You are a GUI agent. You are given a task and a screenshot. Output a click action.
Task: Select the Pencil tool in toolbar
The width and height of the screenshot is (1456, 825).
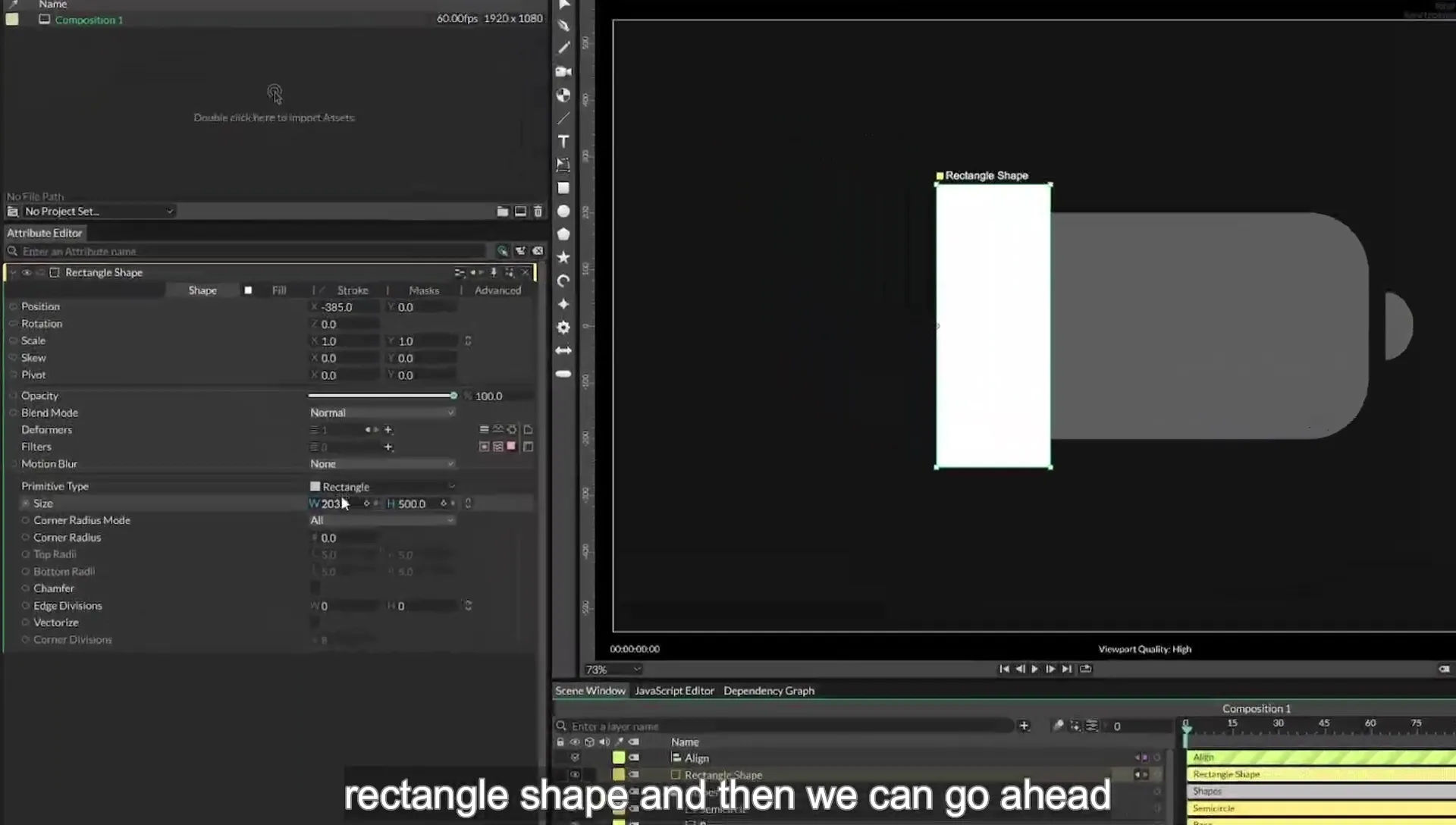coord(563,48)
